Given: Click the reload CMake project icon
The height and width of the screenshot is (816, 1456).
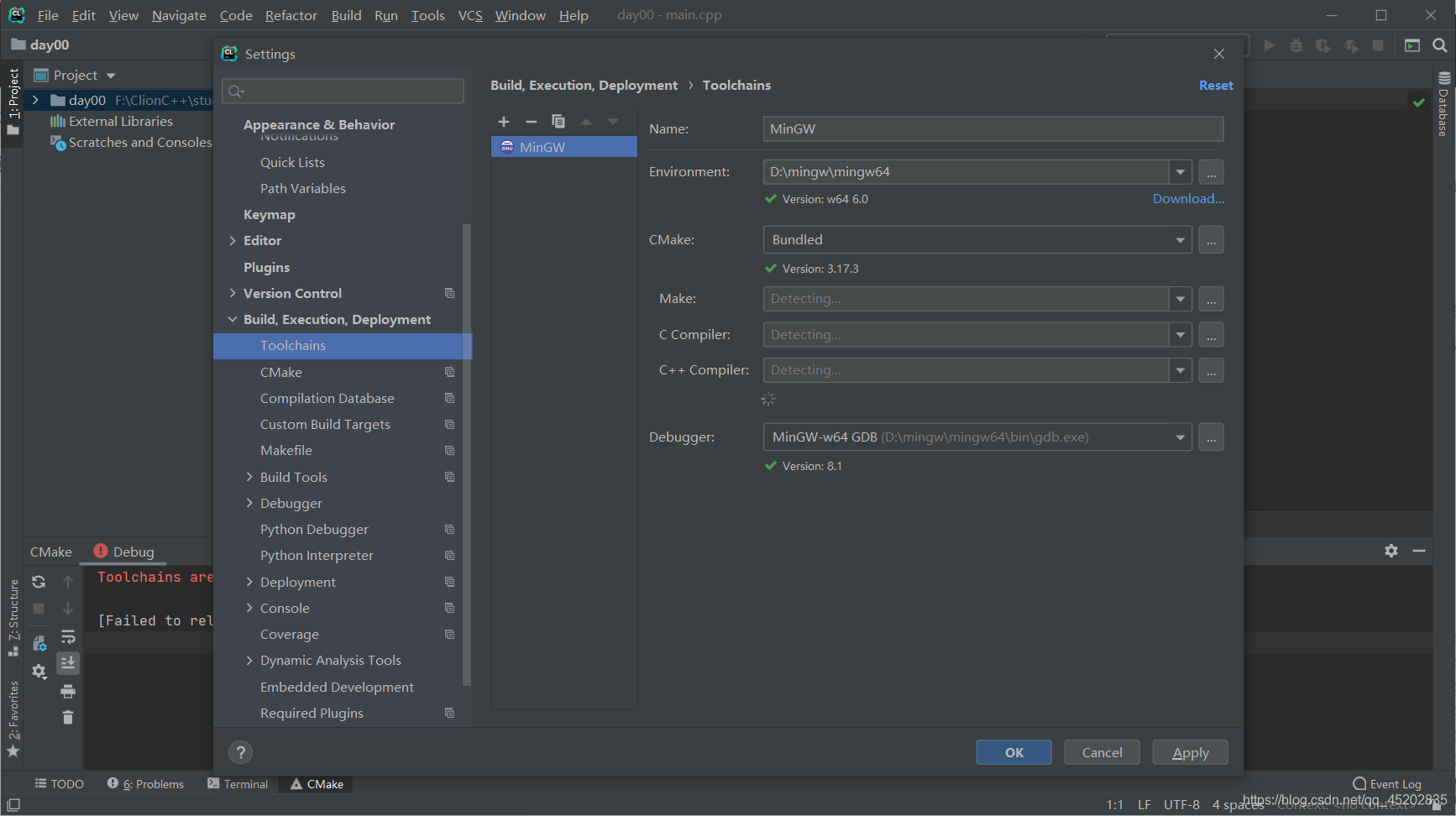Looking at the screenshot, I should [39, 582].
